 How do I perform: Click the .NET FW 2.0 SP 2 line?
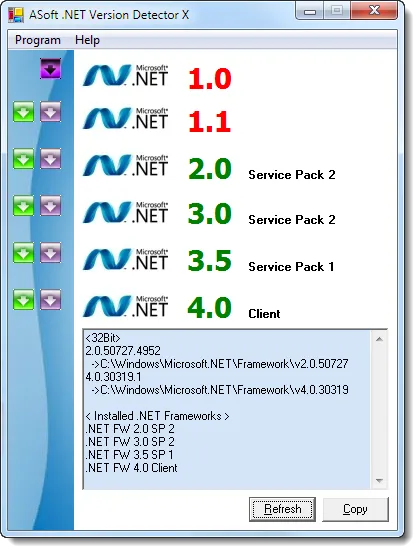pyautogui.click(x=130, y=429)
